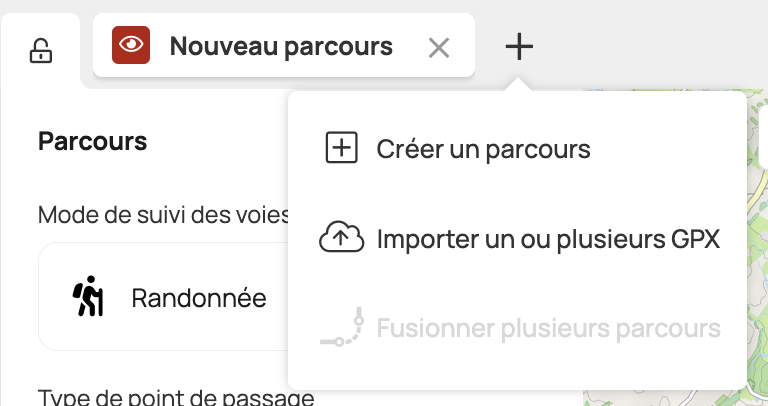Select Créer un parcours from the menu
The width and height of the screenshot is (768, 406).
coord(483,150)
